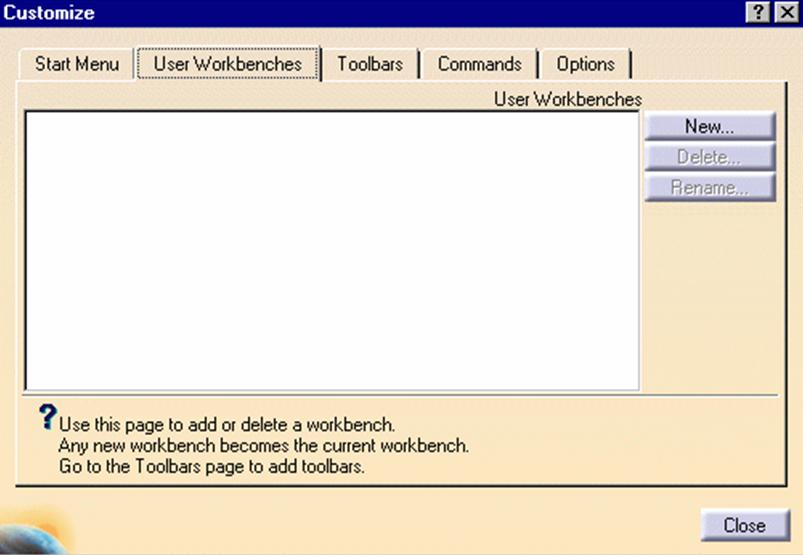The image size is (803, 555).
Task: Click the 'User Workbenches' label above the list
Action: (567, 99)
